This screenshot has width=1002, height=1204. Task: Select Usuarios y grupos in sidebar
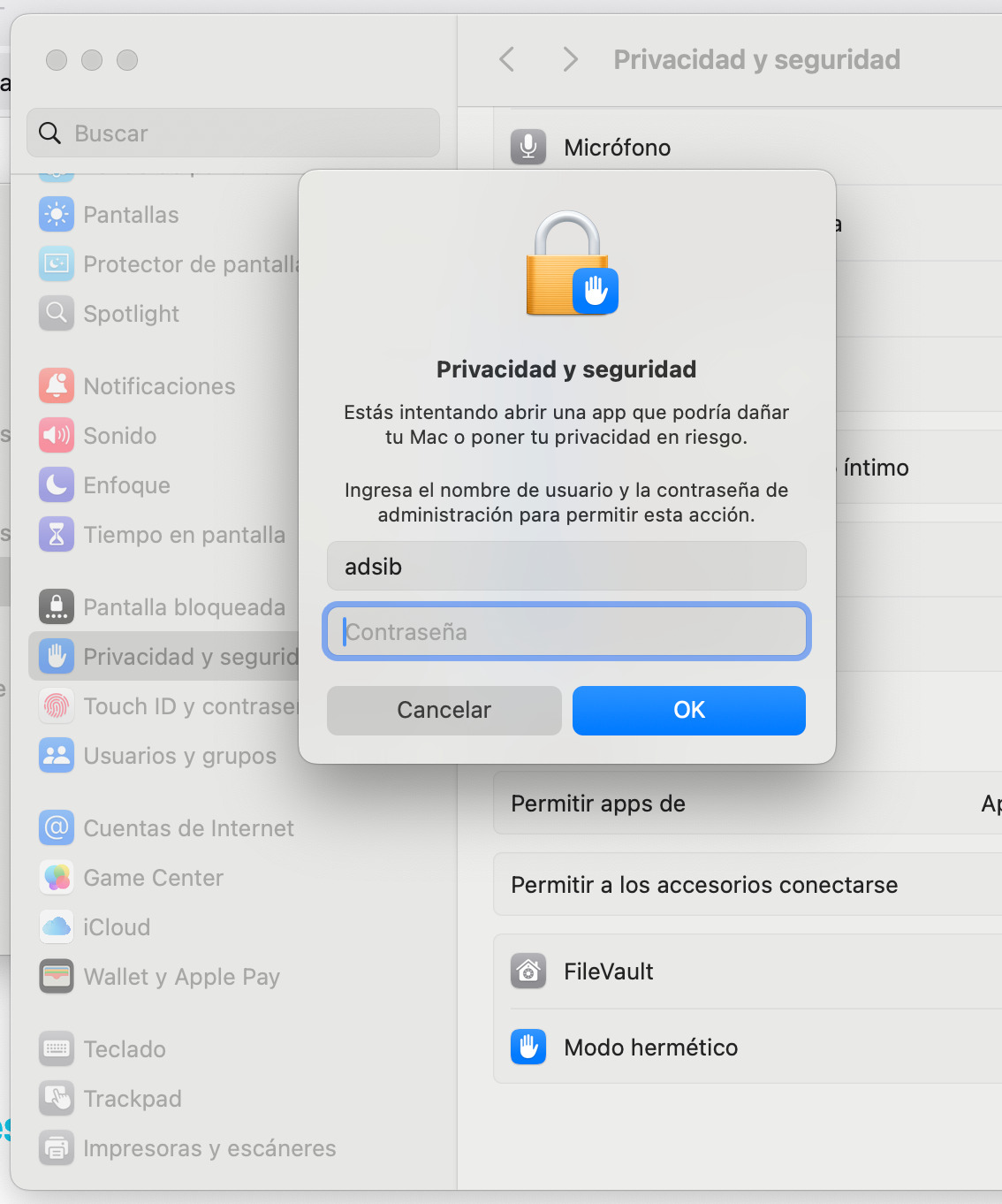click(x=179, y=756)
